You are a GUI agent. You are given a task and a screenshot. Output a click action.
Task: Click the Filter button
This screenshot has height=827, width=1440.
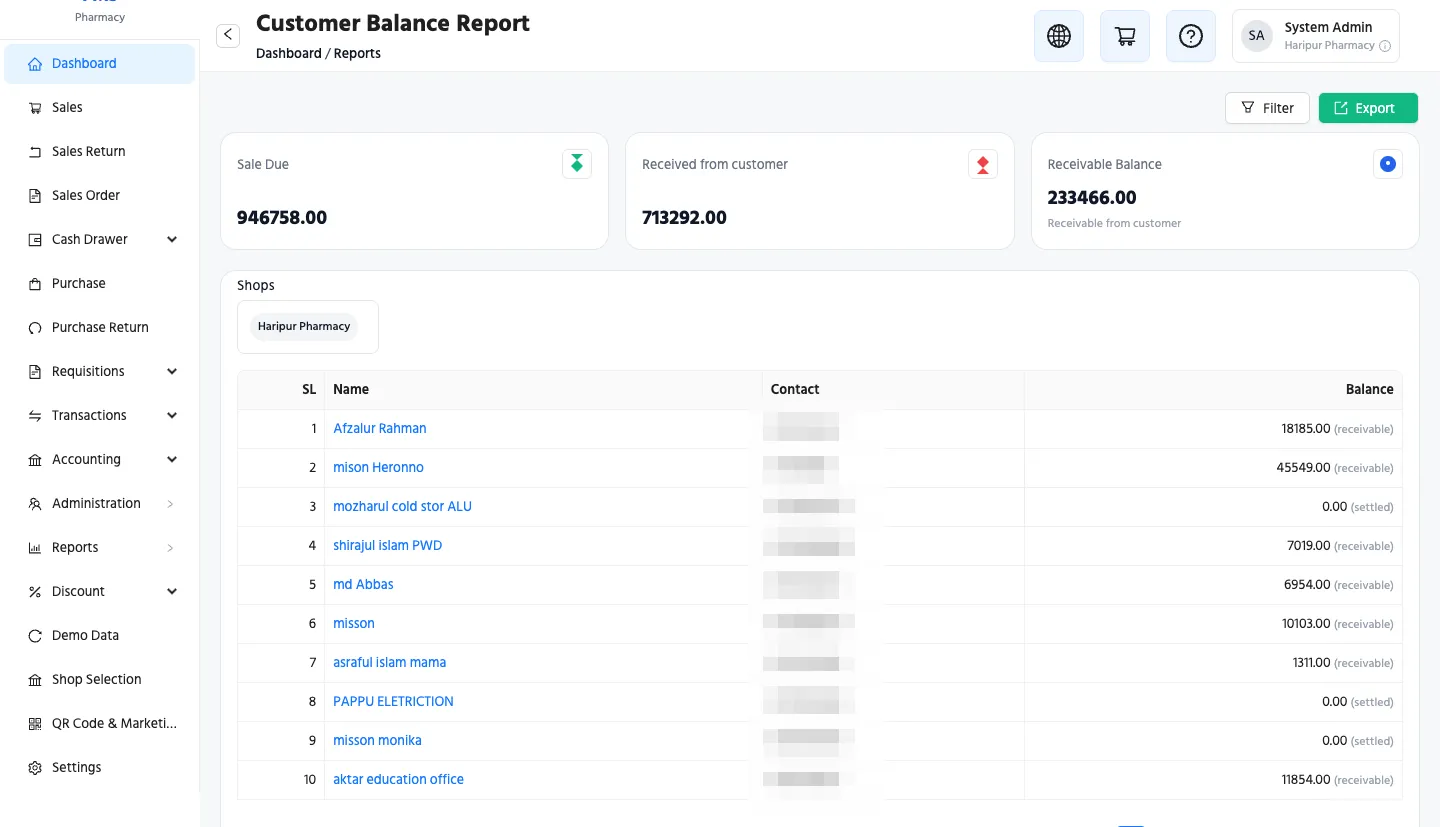(x=1267, y=108)
